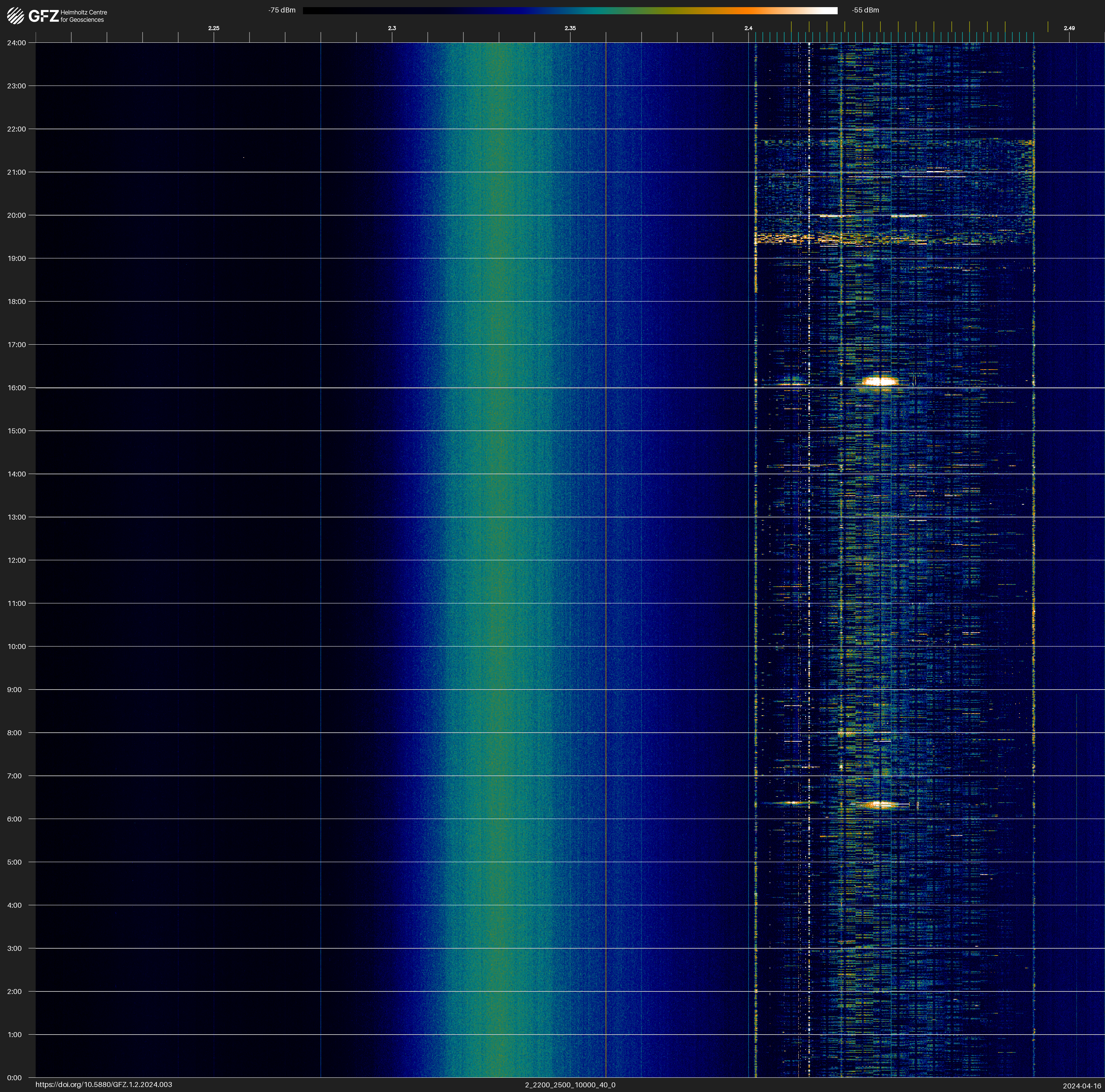Viewport: 1105px width, 1092px height.
Task: Click the 2_2200_2500_10000_40_0 file name label
Action: (x=570, y=1085)
